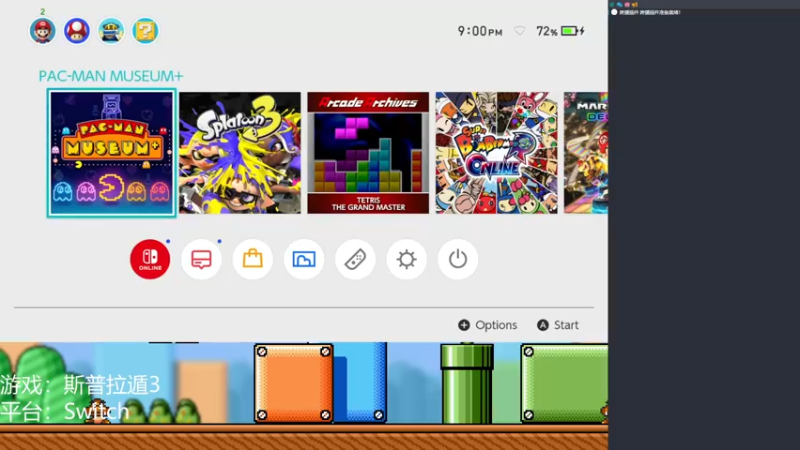Open the News icon
The width and height of the screenshot is (800, 450).
(x=201, y=259)
